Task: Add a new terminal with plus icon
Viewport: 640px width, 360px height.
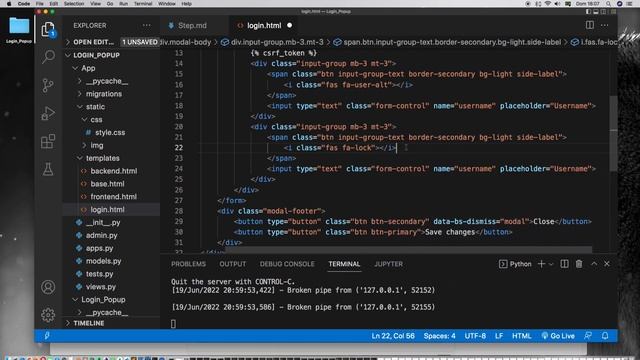Action: (x=541, y=264)
